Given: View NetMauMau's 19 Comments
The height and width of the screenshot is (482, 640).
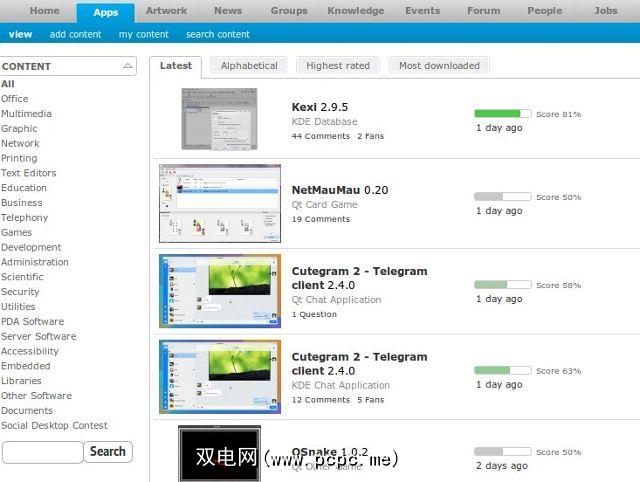Looking at the screenshot, I should 321,219.
